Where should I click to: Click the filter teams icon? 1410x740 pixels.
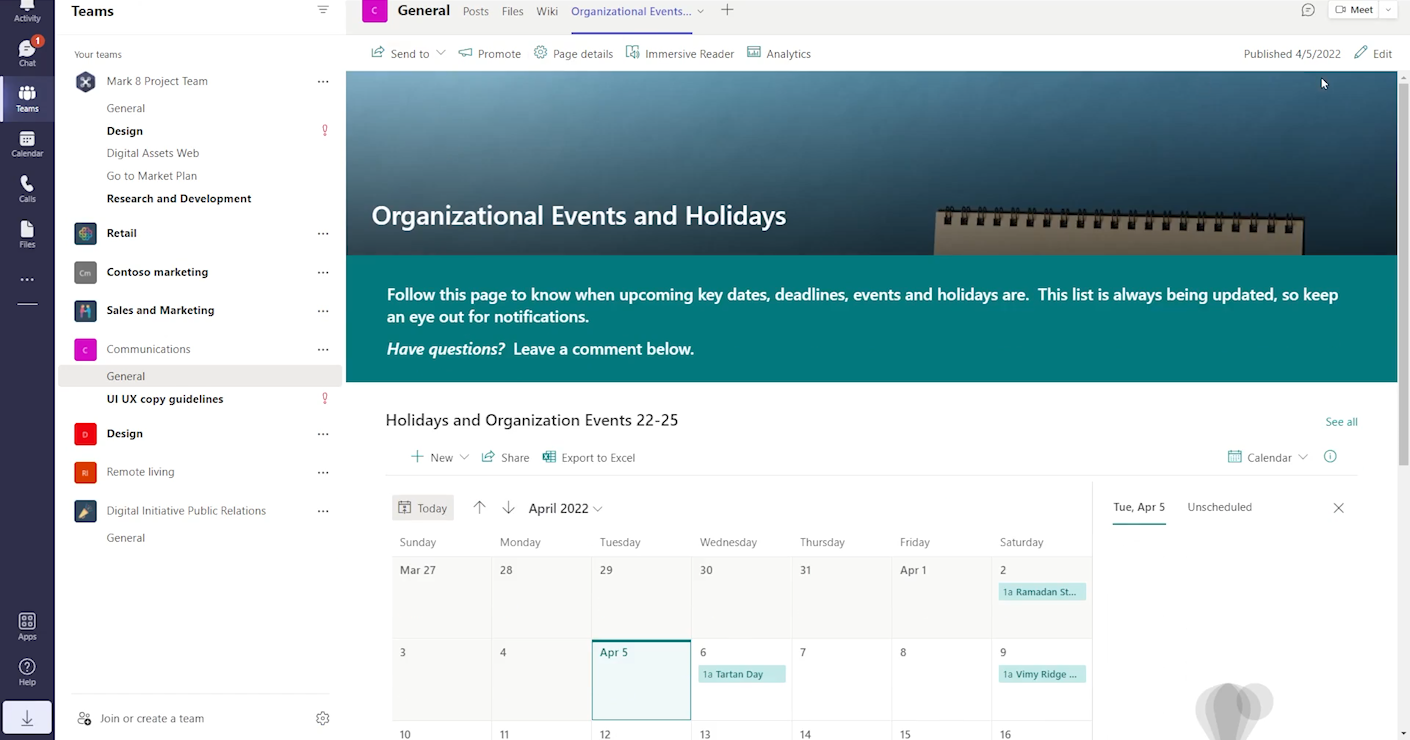[x=323, y=10]
